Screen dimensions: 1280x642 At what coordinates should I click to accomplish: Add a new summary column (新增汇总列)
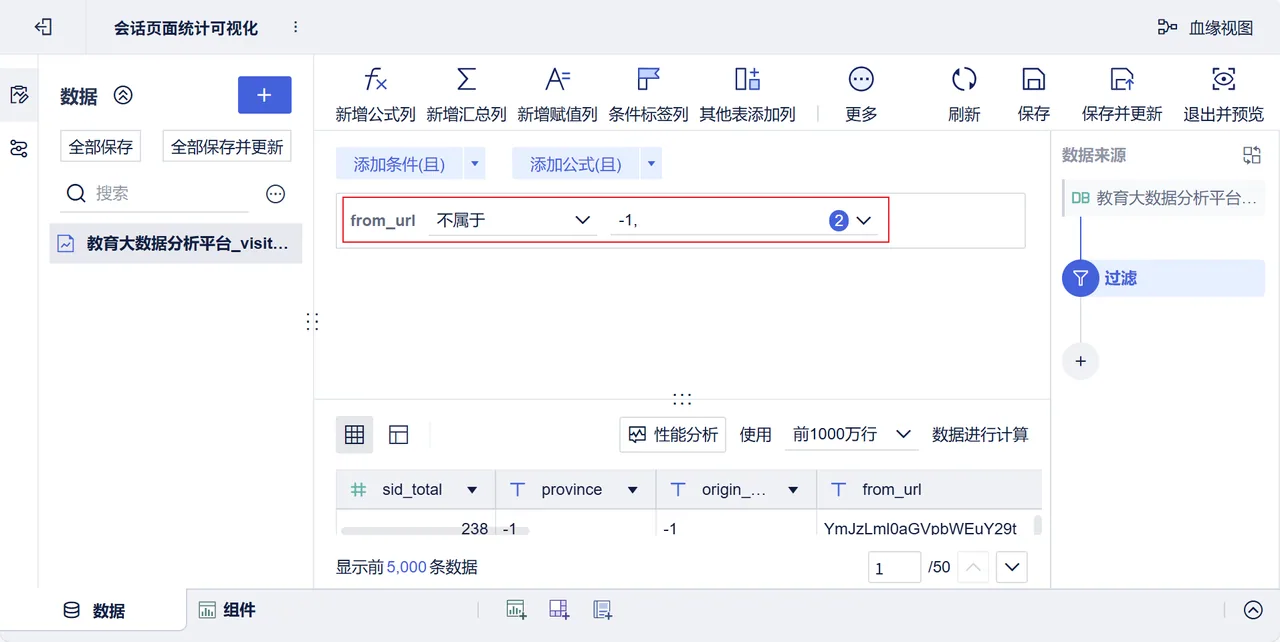click(466, 95)
